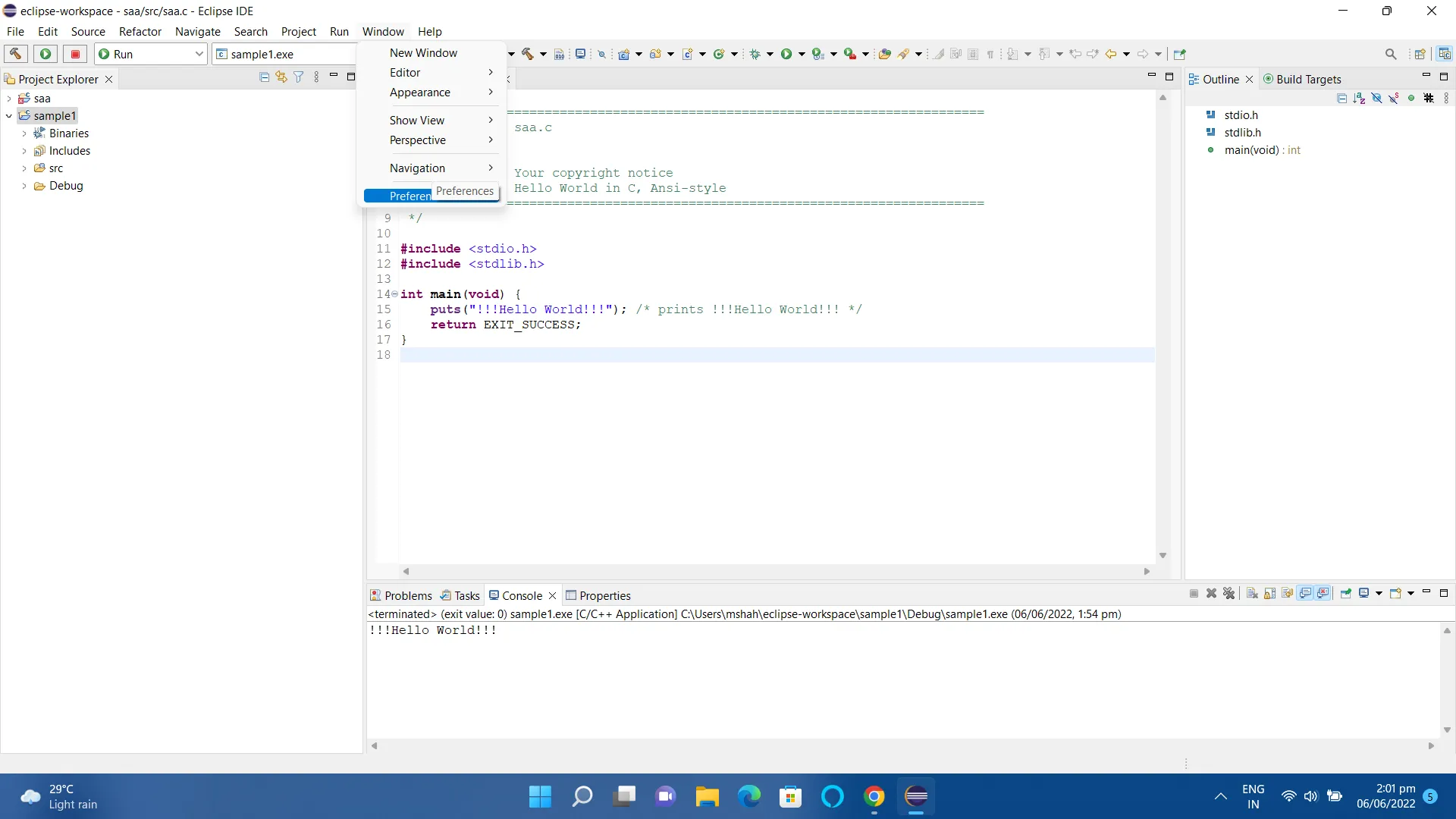1456x819 pixels.
Task: Expand the saa project node
Action: (9, 99)
